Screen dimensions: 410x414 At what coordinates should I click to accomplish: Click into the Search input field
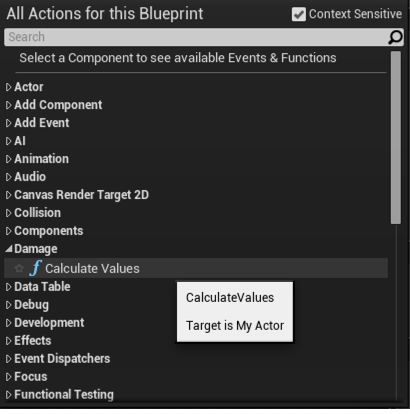[x=197, y=37]
